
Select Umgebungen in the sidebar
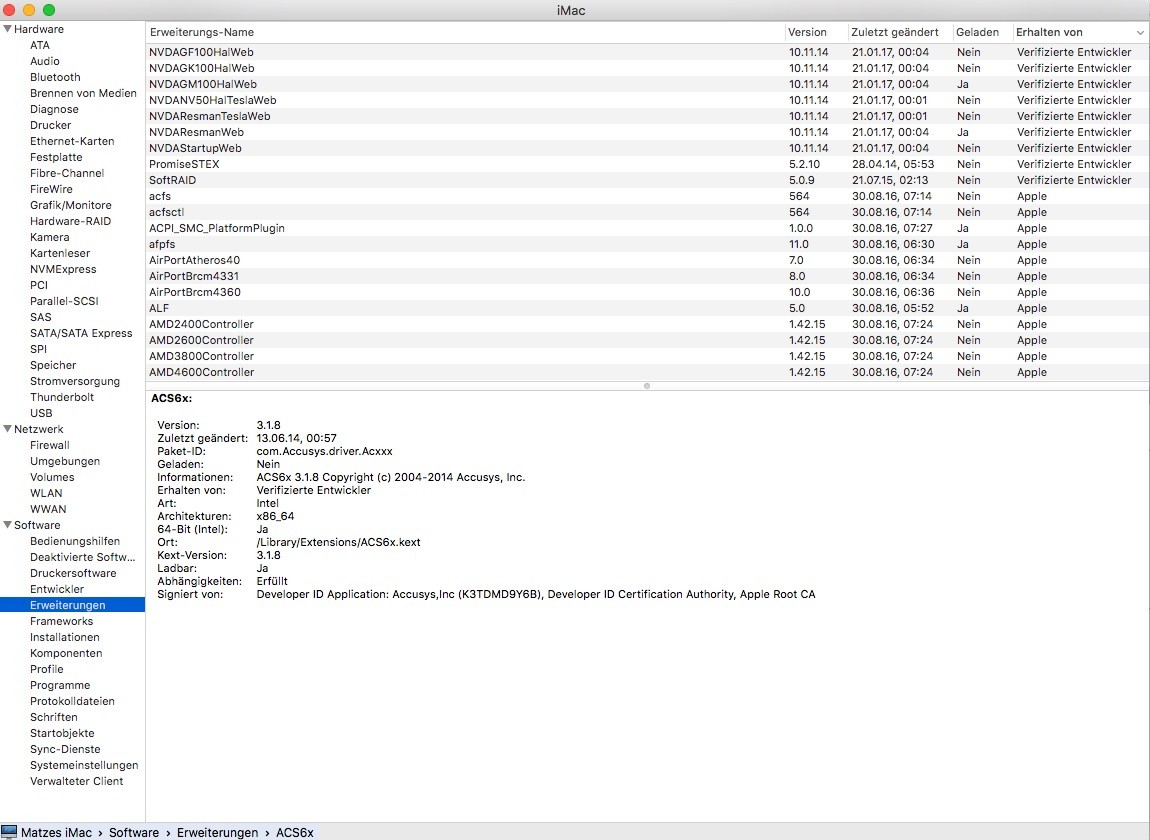[65, 461]
